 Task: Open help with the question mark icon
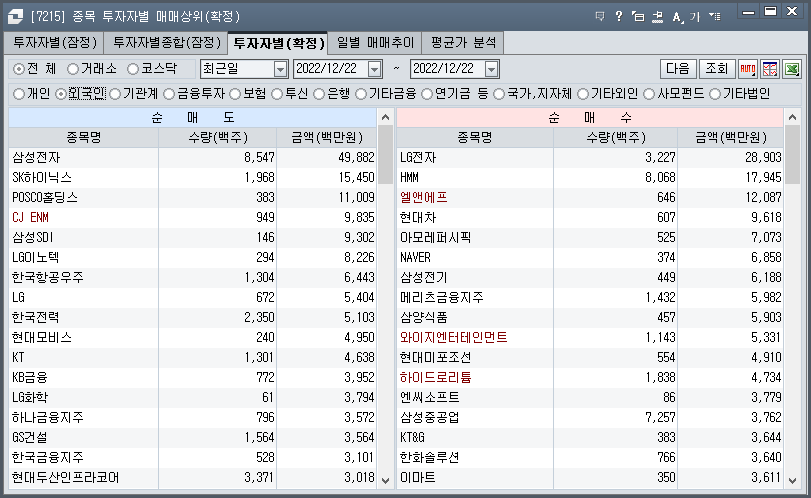[x=619, y=17]
